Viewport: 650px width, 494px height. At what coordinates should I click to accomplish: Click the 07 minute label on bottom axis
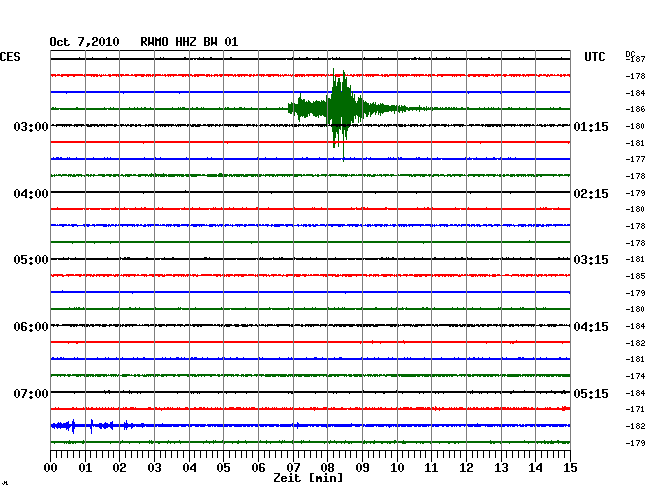point(293,467)
